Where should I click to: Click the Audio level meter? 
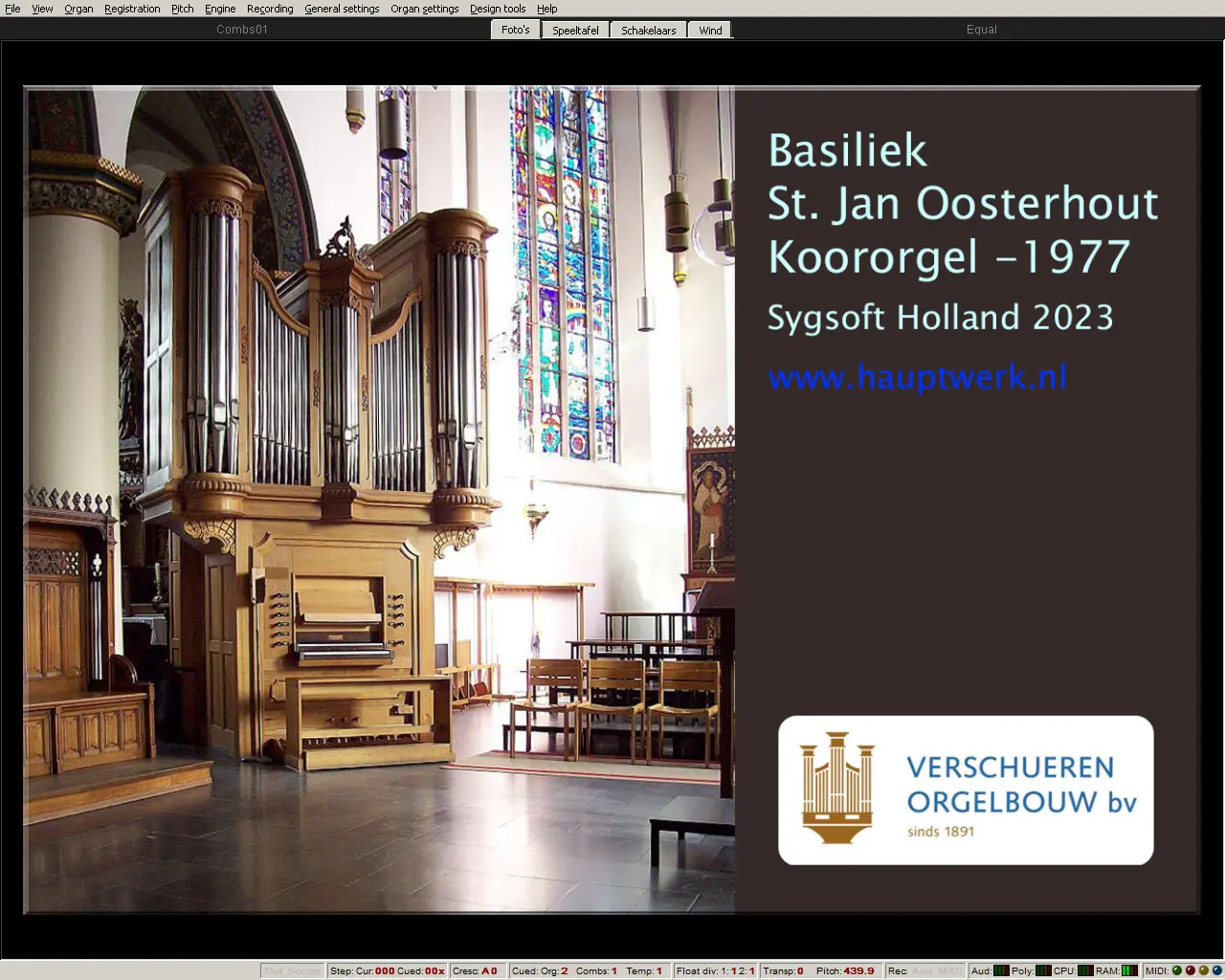point(1001,970)
